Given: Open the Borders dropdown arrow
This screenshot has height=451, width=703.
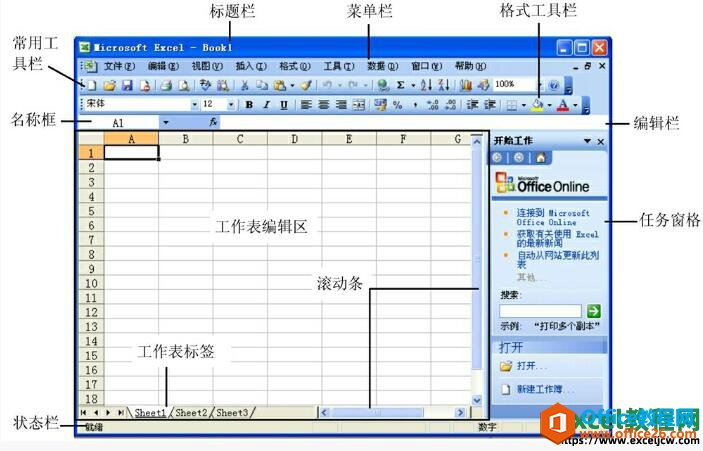Looking at the screenshot, I should tap(524, 106).
